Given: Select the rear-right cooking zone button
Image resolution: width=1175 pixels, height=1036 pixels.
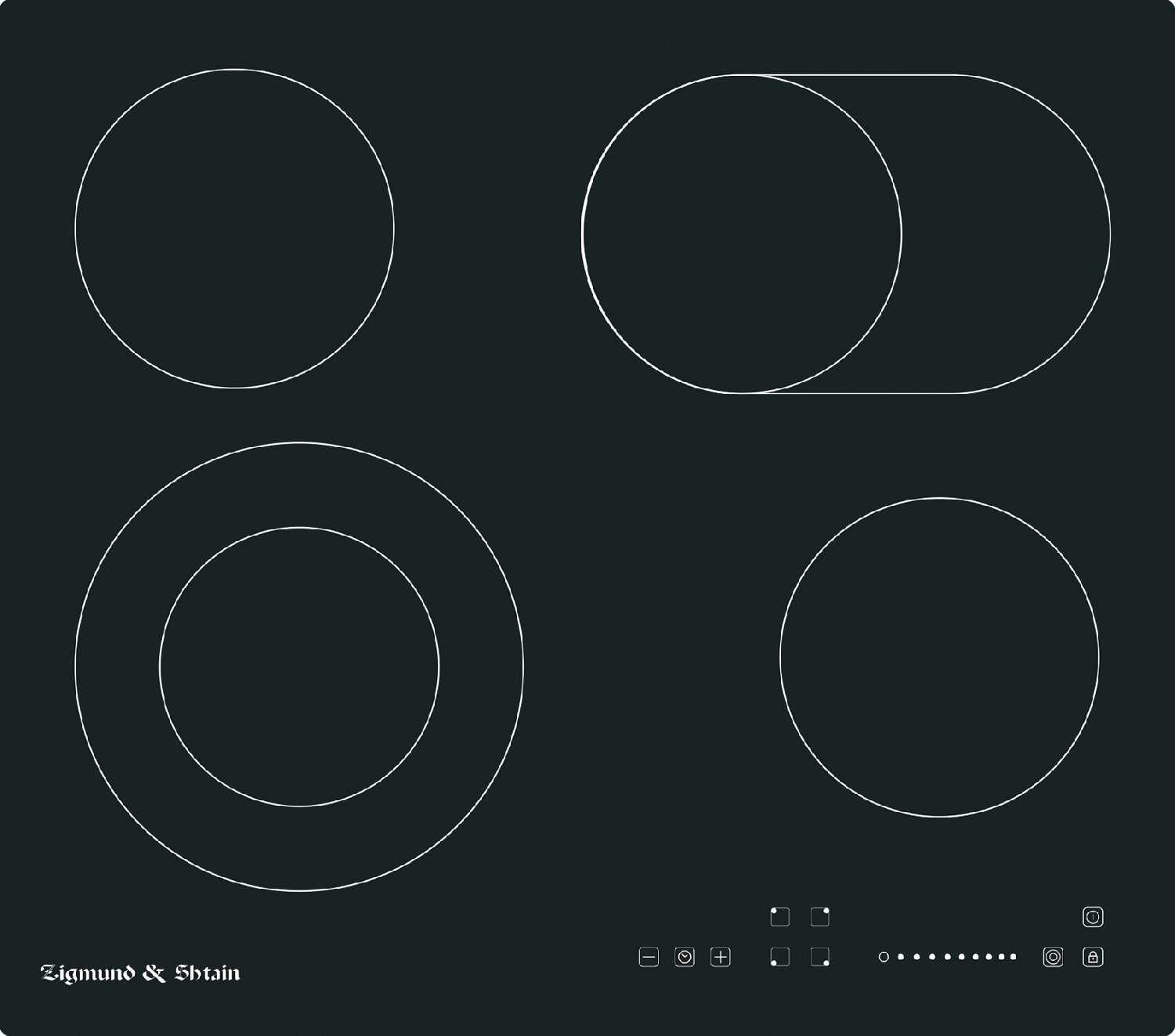Looking at the screenshot, I should pyautogui.click(x=820, y=917).
